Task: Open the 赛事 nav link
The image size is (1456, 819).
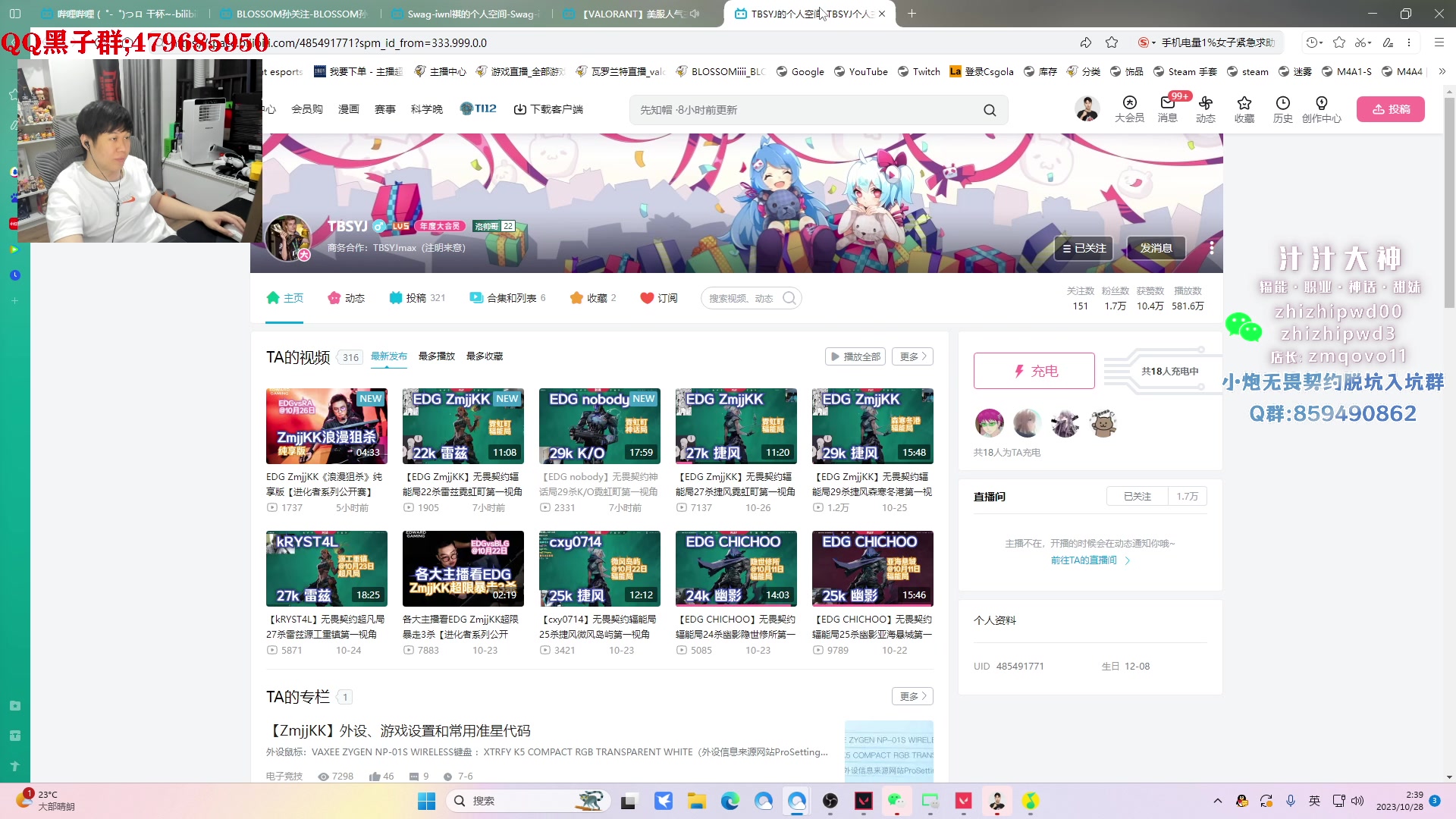Action: pyautogui.click(x=385, y=109)
